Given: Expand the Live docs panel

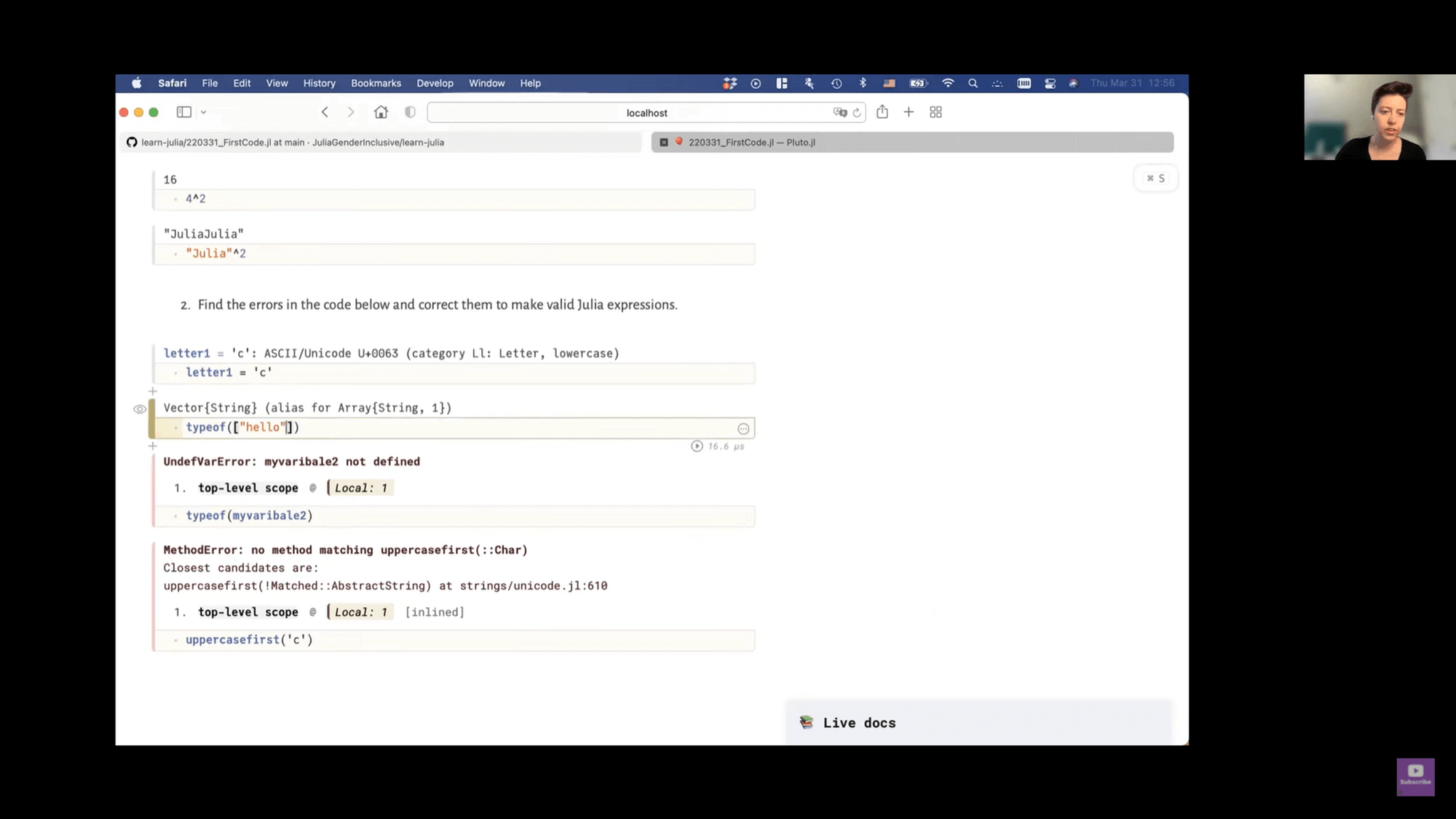Looking at the screenshot, I should (x=979, y=723).
